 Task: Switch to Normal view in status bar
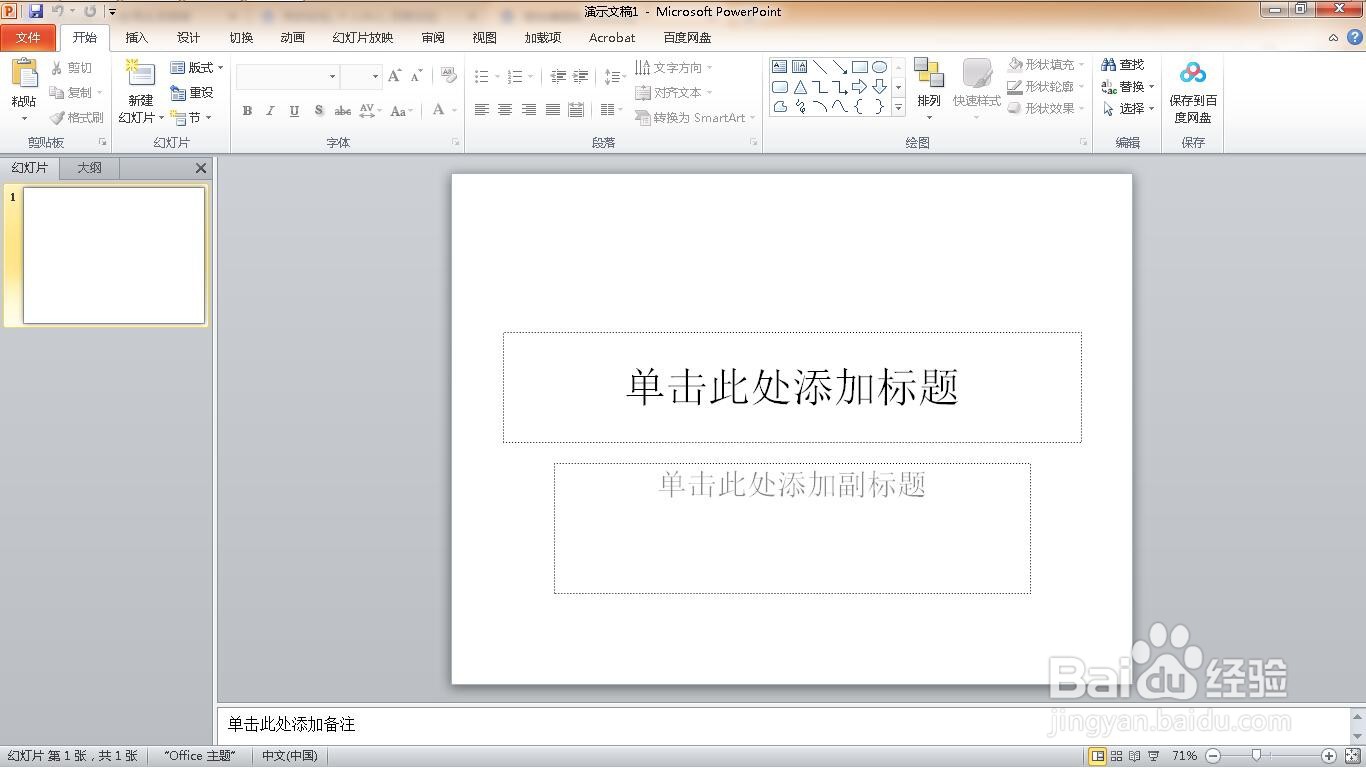(x=1098, y=756)
